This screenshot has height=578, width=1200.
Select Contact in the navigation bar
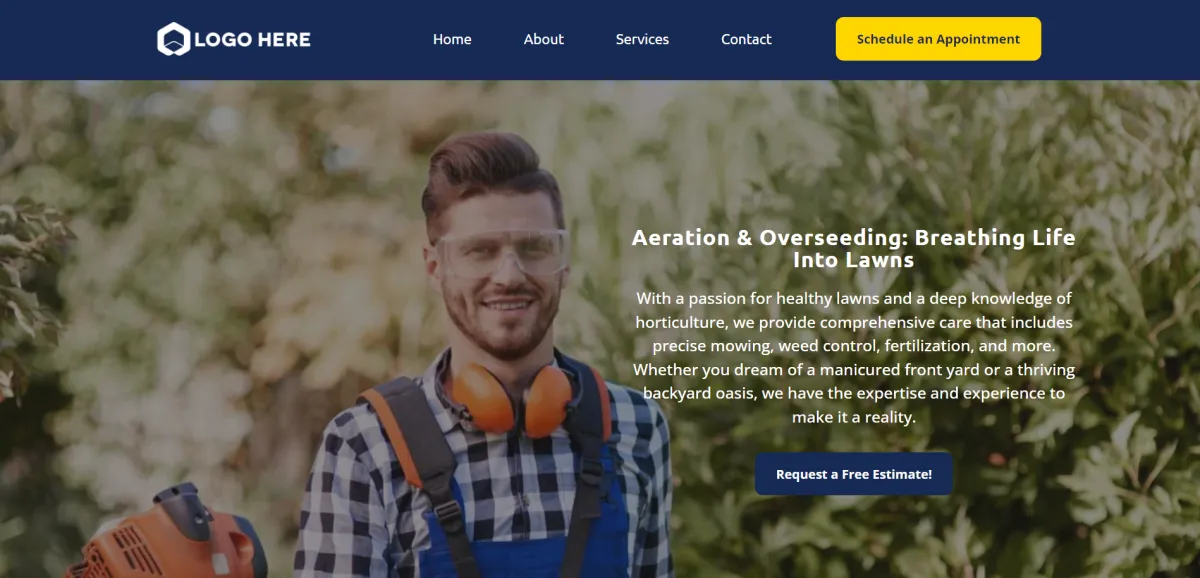746,39
